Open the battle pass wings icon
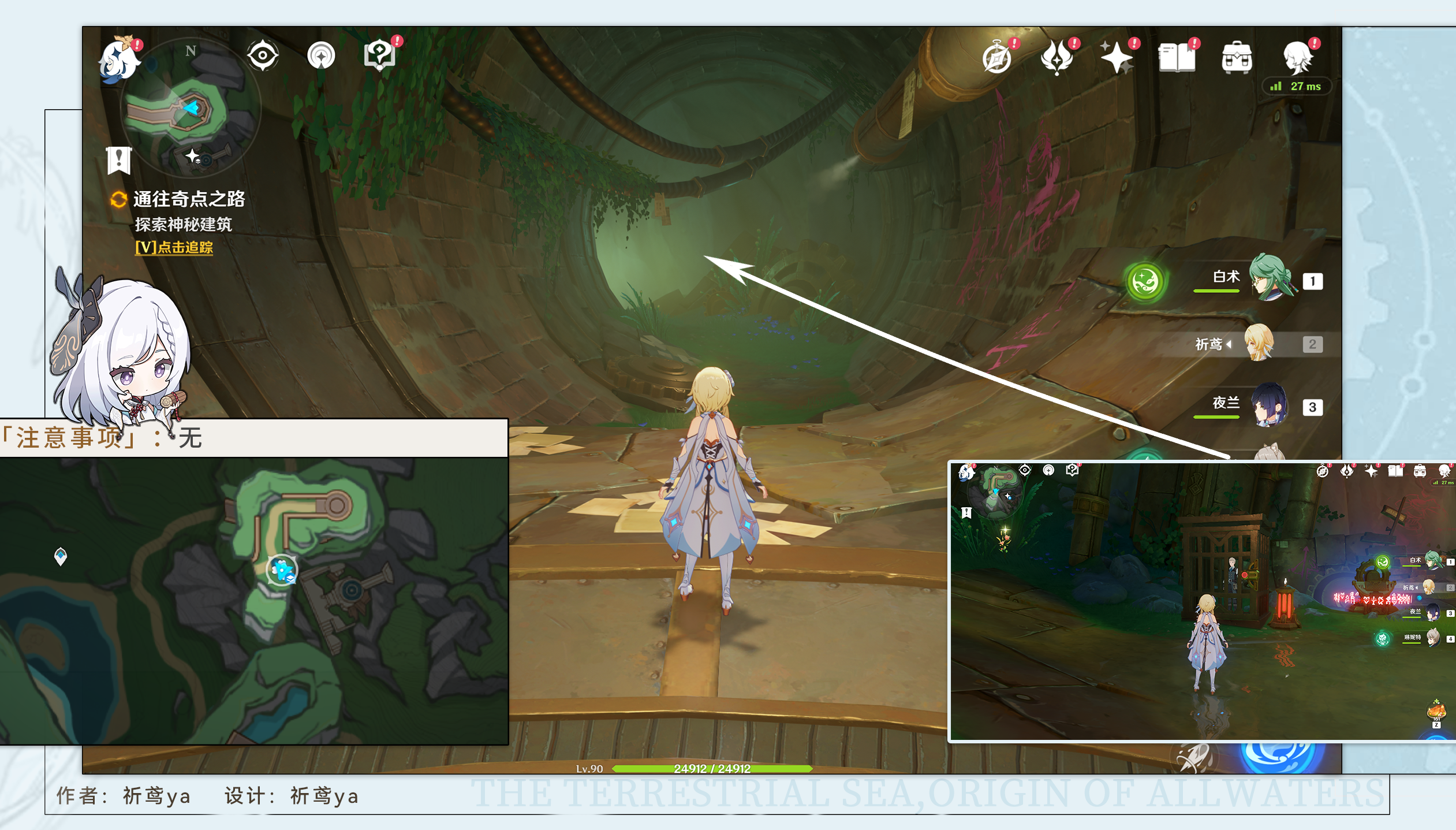This screenshot has height=830, width=1456. click(1056, 58)
